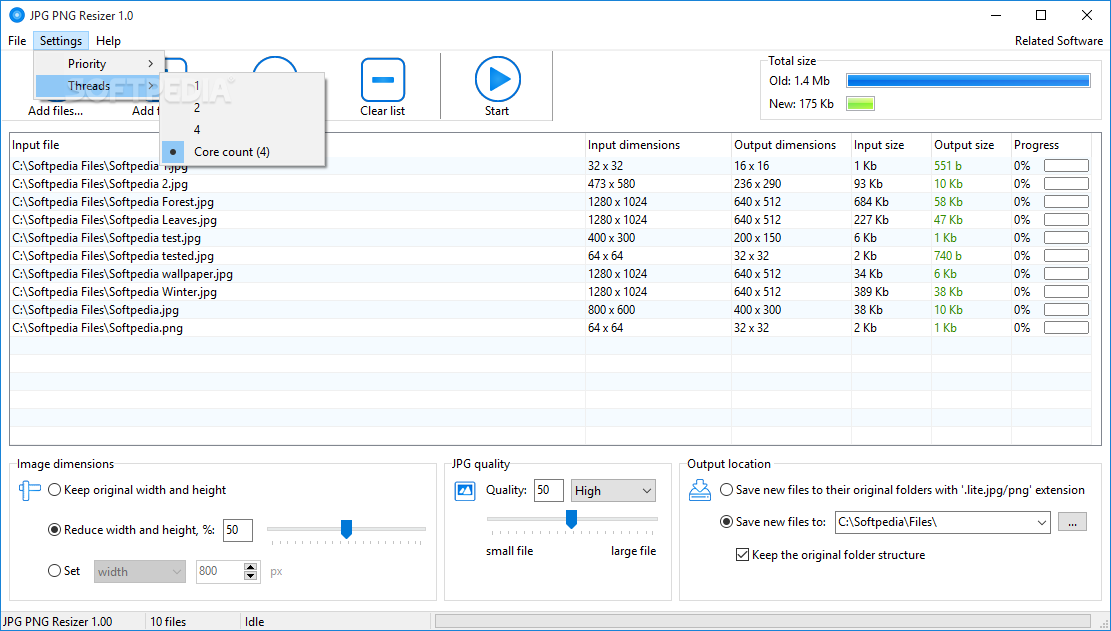
Task: Select the Softpedia test.jpg row
Action: pyautogui.click(x=551, y=238)
